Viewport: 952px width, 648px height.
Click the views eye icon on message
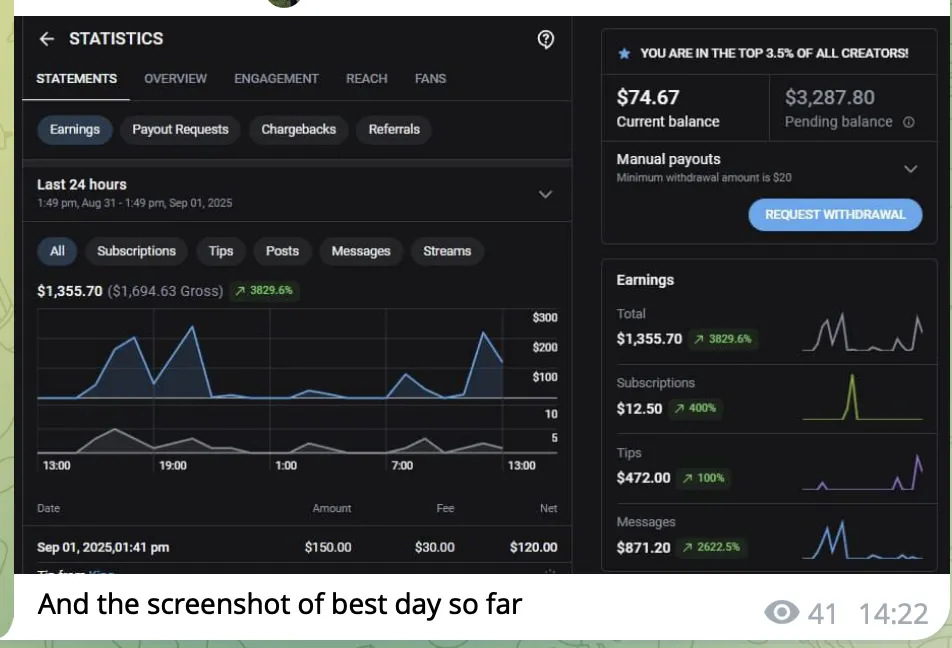[x=781, y=612]
